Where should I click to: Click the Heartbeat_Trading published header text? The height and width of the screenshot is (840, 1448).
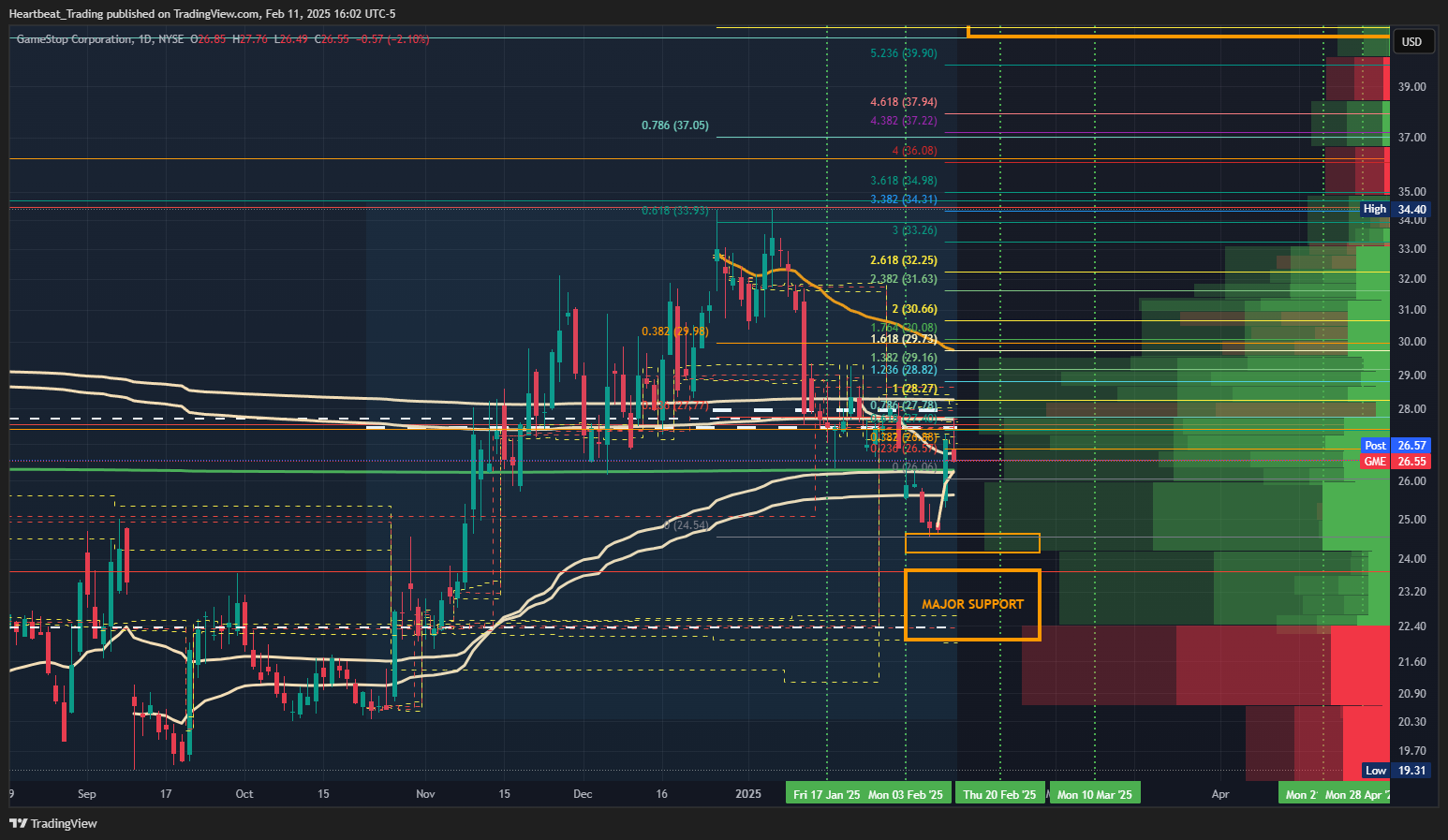[x=201, y=14]
